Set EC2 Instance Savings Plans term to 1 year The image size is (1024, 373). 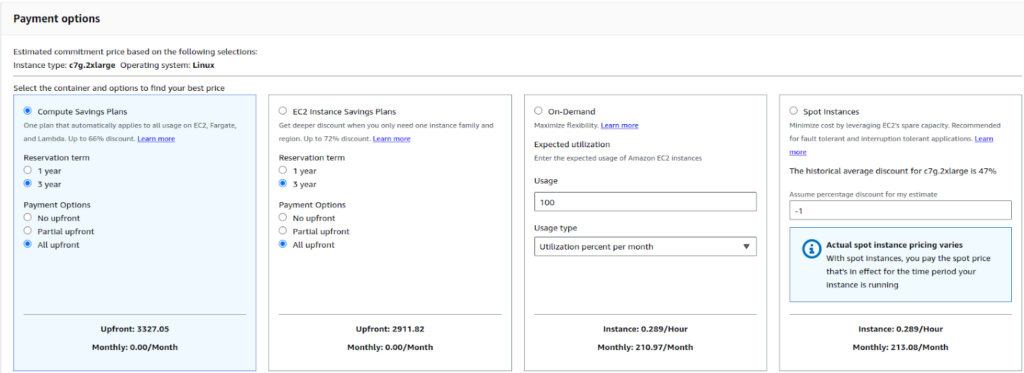[283, 170]
